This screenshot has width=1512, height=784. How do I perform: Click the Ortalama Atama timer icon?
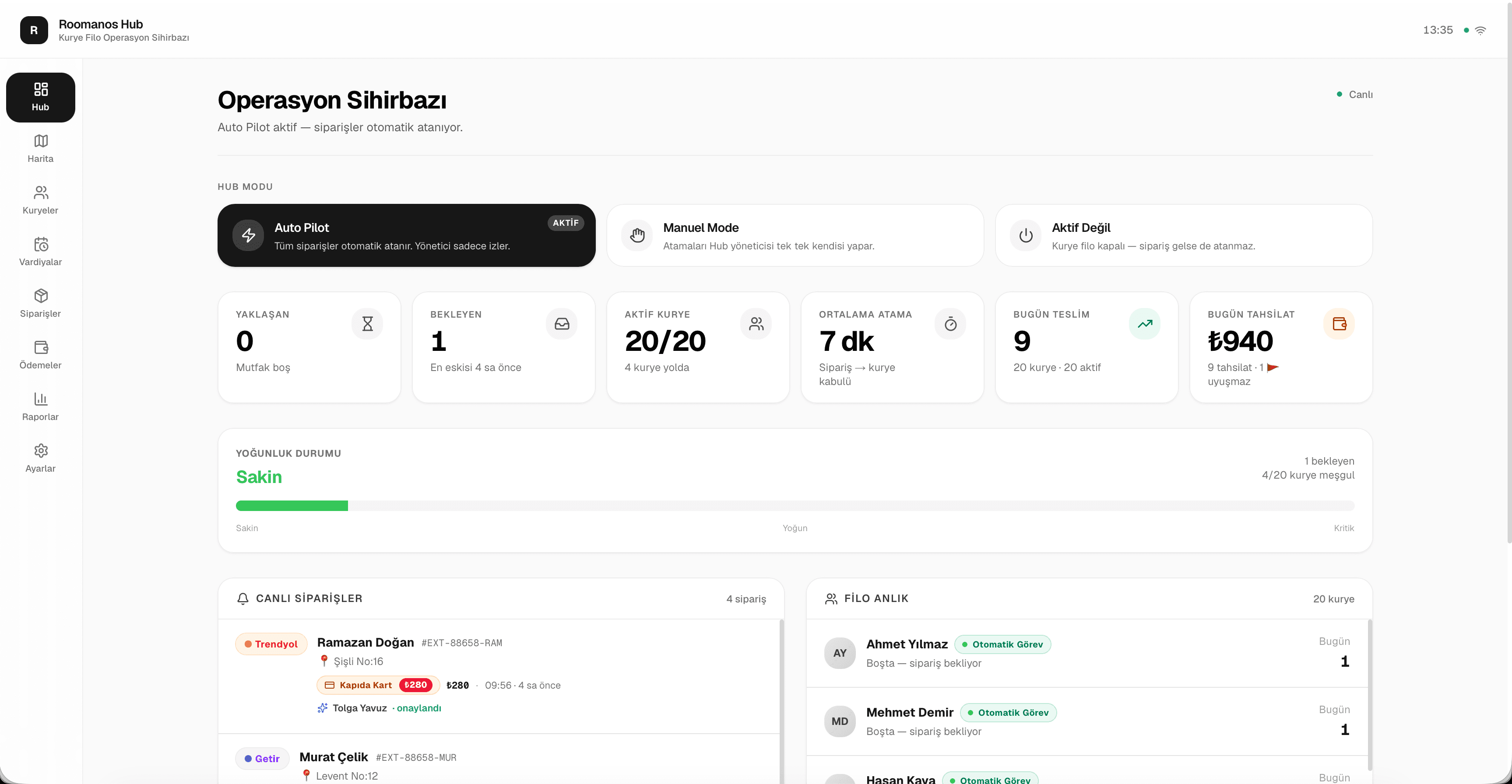tap(950, 323)
